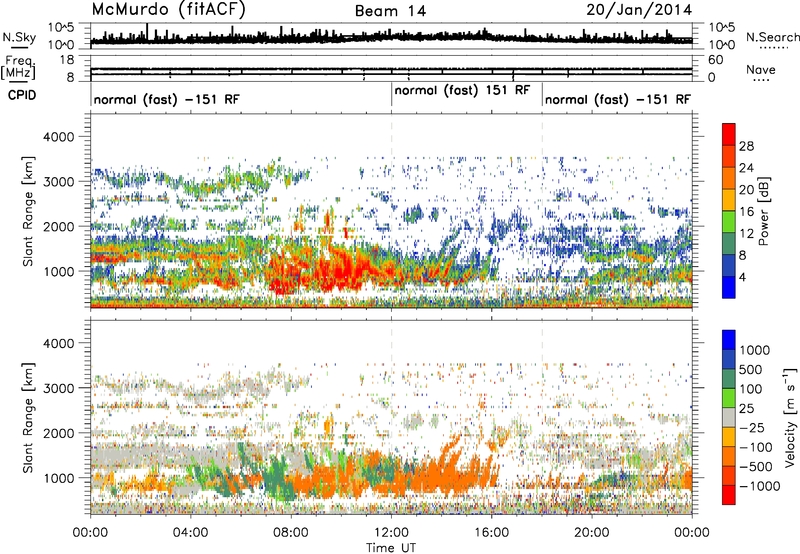Pick the yellow segment of Power colorbar
This screenshot has height=554, width=800.
tap(729, 200)
